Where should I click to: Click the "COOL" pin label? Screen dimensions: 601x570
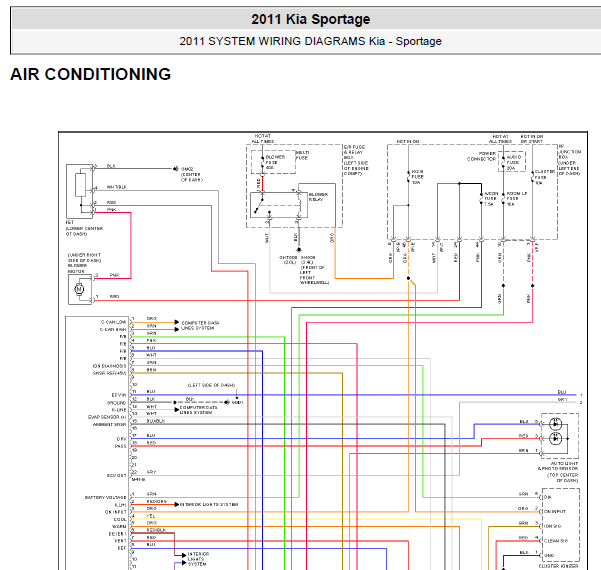(x=120, y=519)
